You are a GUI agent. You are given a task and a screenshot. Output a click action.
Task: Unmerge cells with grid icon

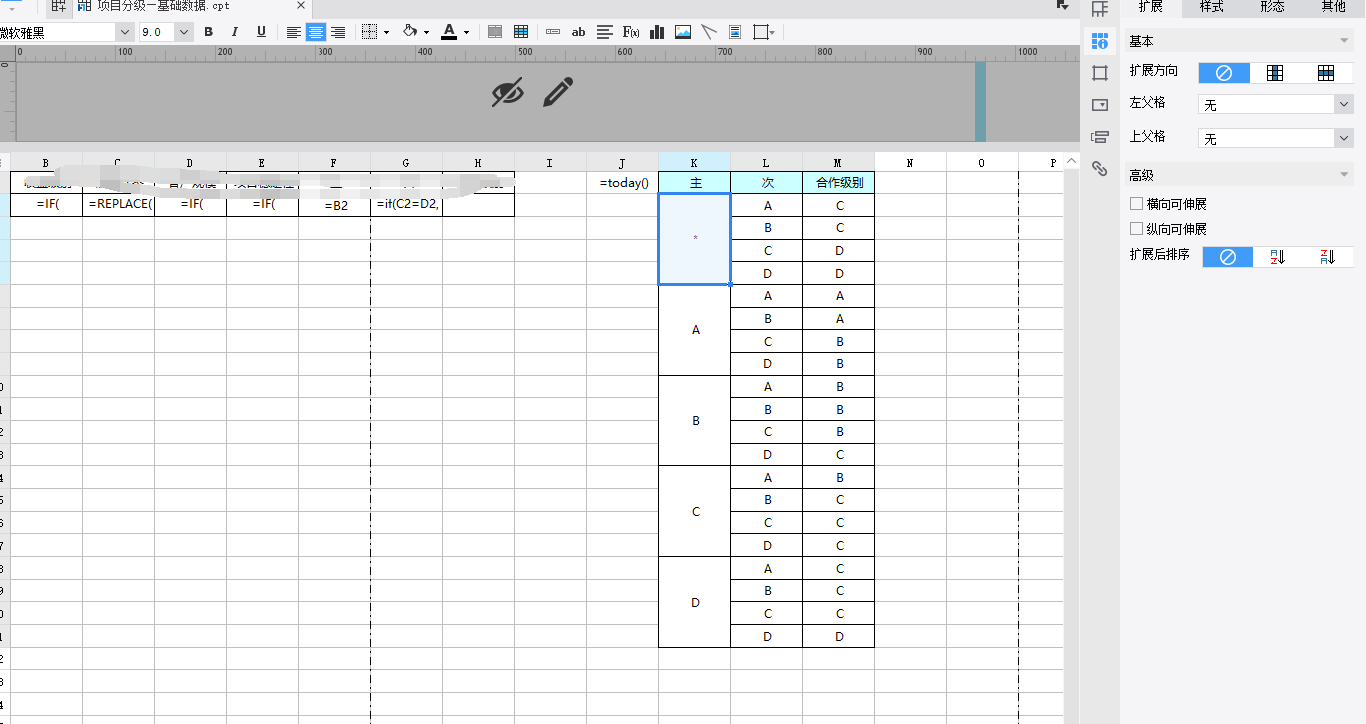(x=521, y=32)
